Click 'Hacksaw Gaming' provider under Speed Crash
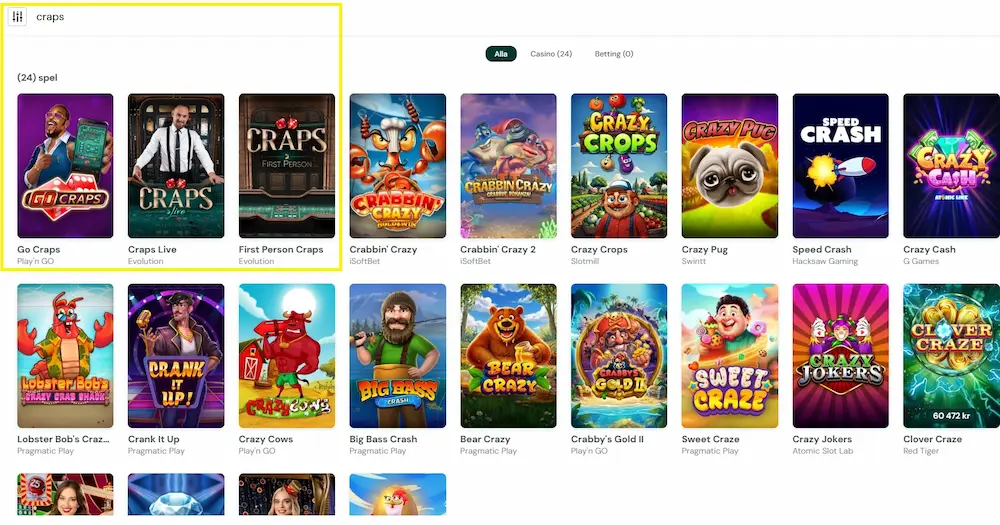Image resolution: width=1000 pixels, height=525 pixels. [825, 261]
